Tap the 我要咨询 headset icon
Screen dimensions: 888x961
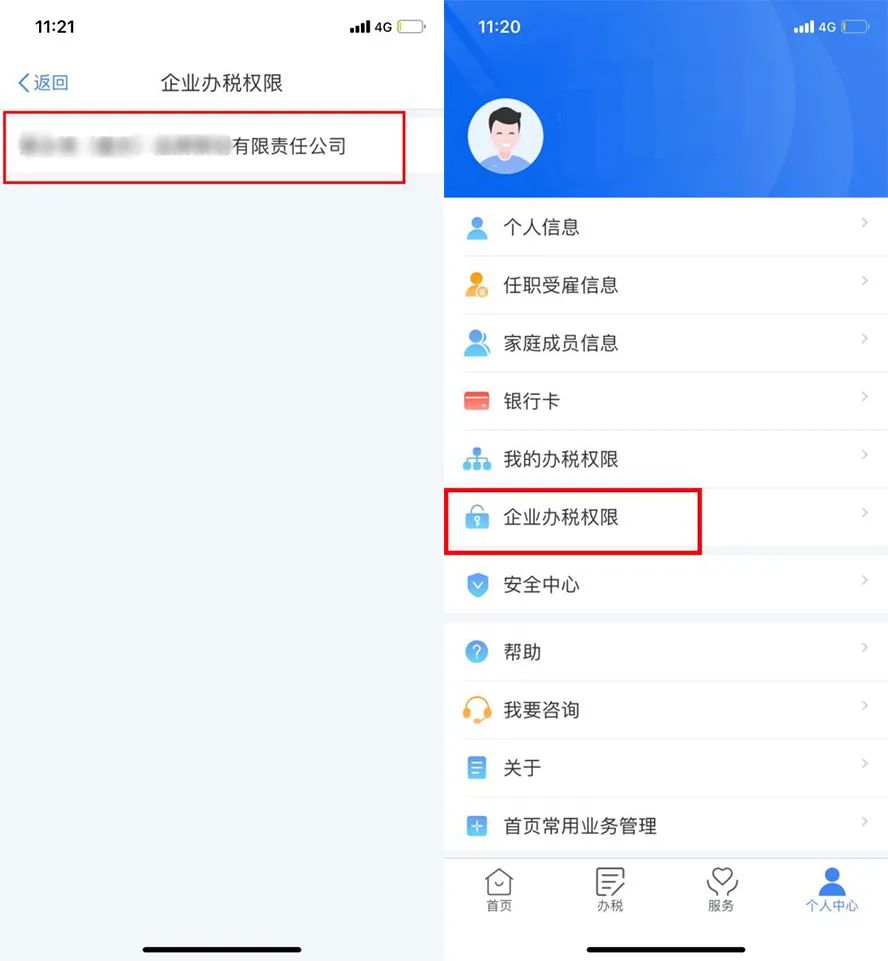coord(477,710)
